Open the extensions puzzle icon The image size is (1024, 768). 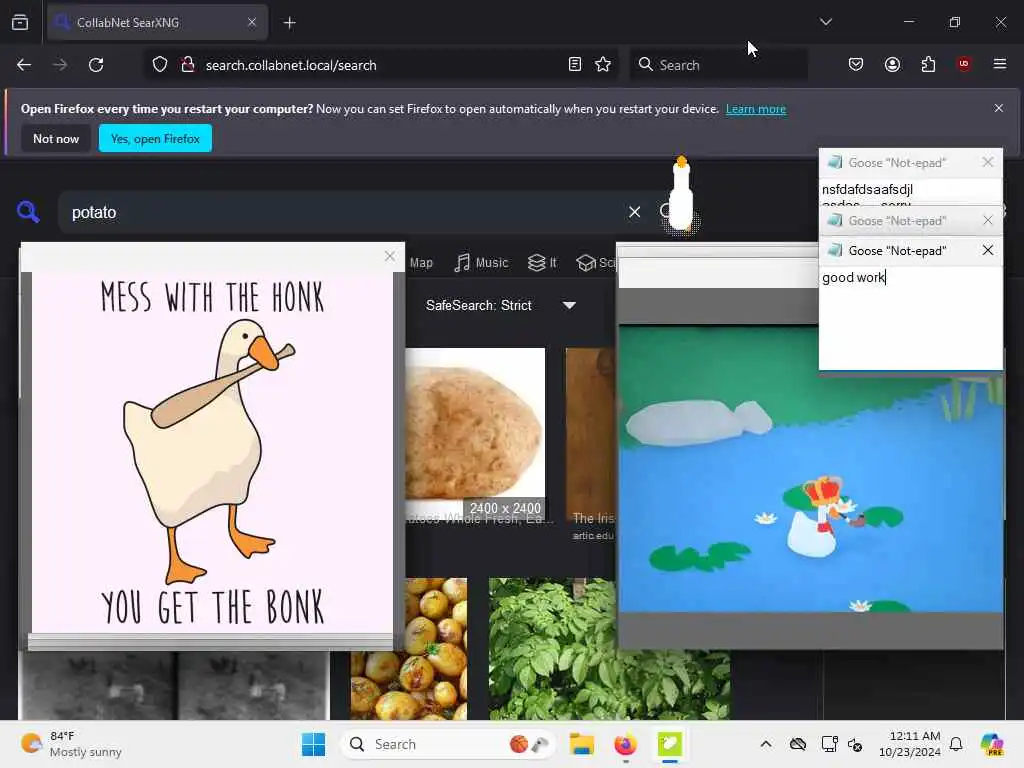[x=928, y=65]
